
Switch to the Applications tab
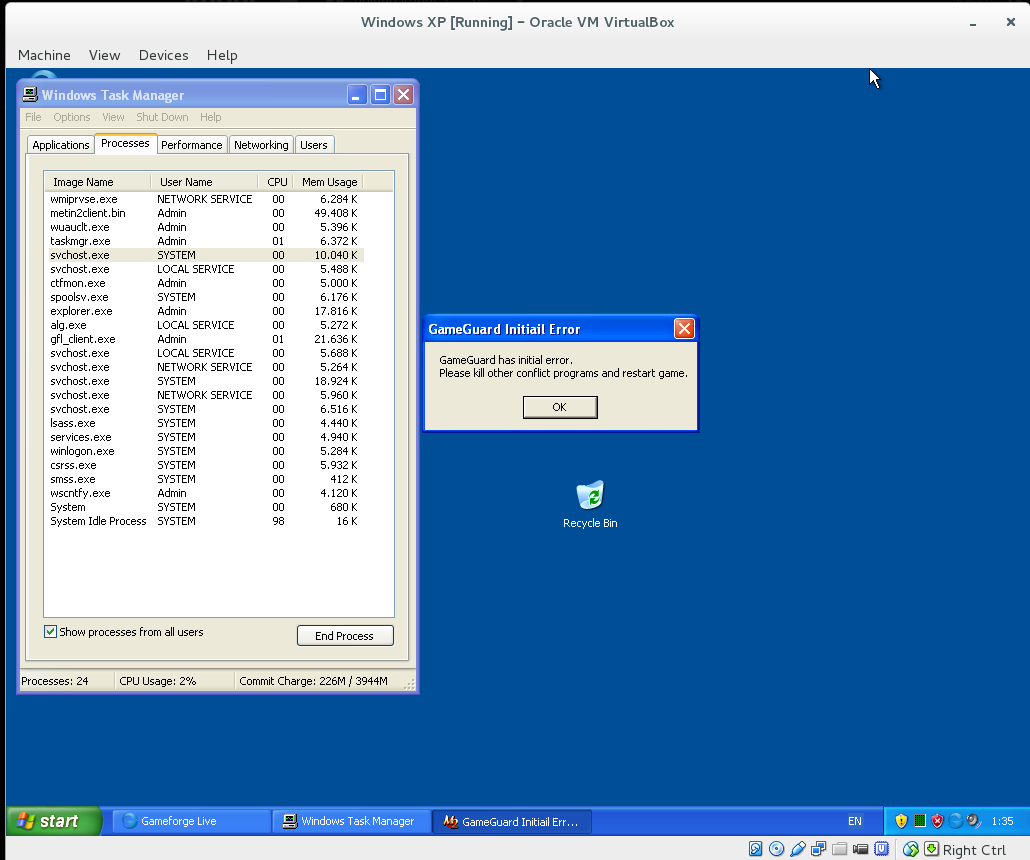pos(60,145)
